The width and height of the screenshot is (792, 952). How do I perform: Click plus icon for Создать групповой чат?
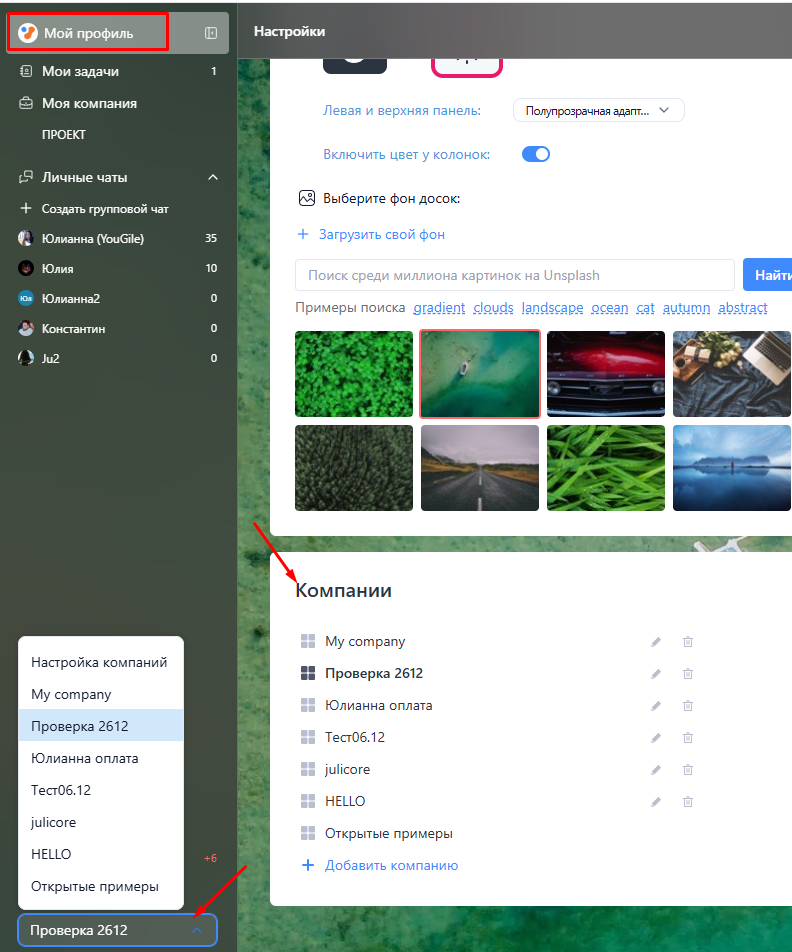pyautogui.click(x=26, y=209)
